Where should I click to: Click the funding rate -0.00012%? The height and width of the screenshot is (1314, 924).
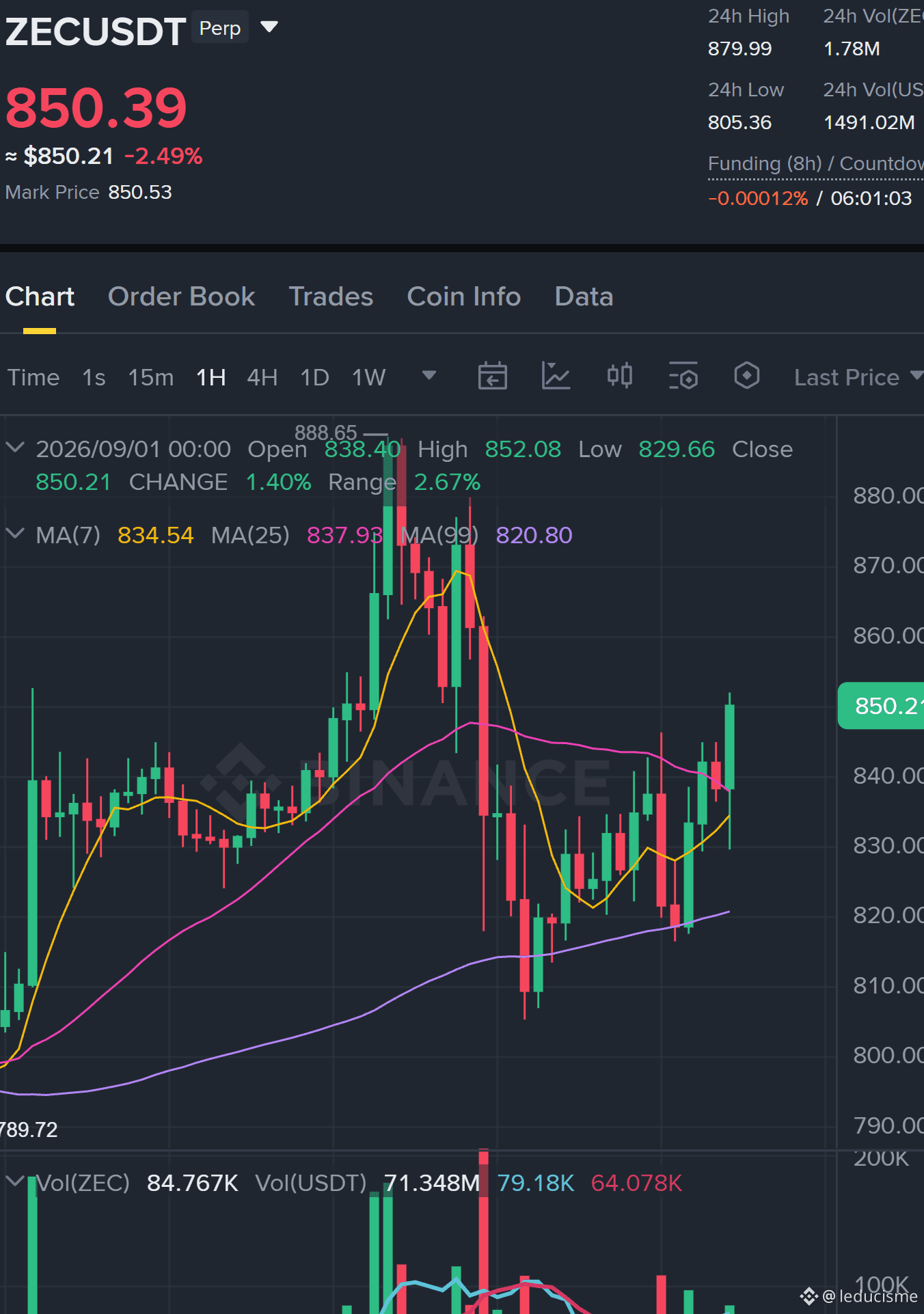click(x=758, y=198)
